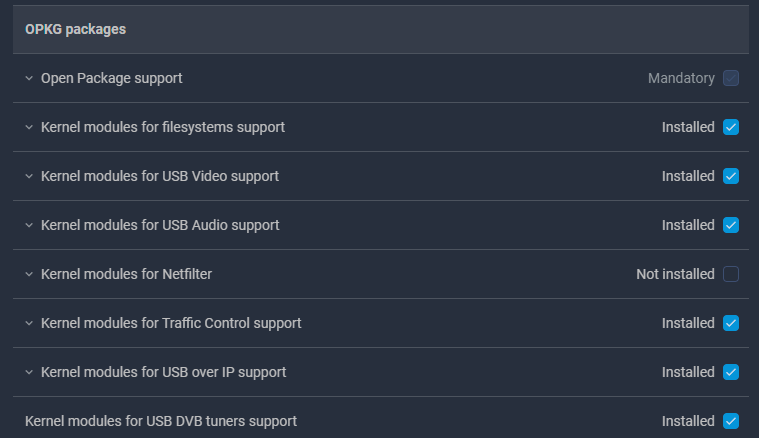Expand USB over IP support chevron
Viewport: 759px width, 438px height.
(x=29, y=372)
